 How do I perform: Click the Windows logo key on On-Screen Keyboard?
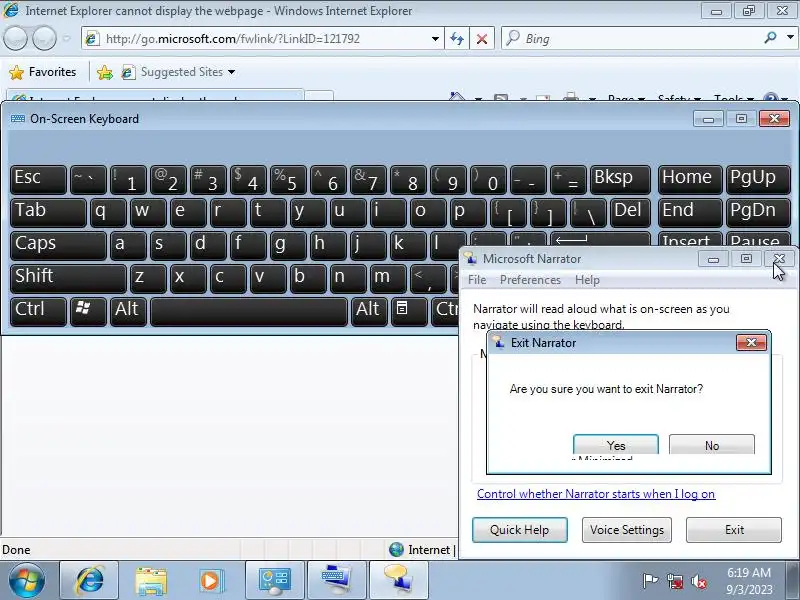88,312
